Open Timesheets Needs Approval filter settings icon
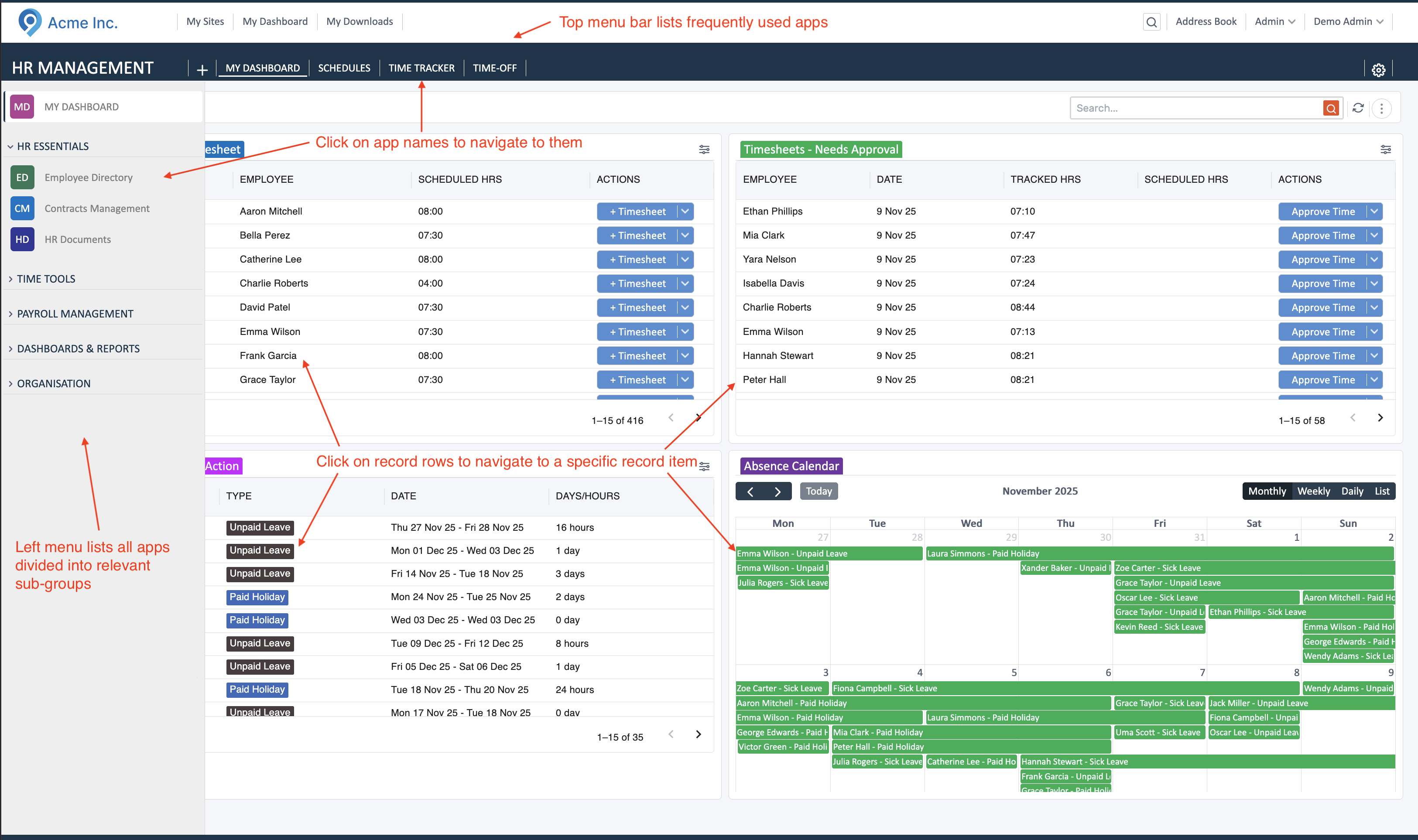The height and width of the screenshot is (840, 1418). click(1385, 150)
